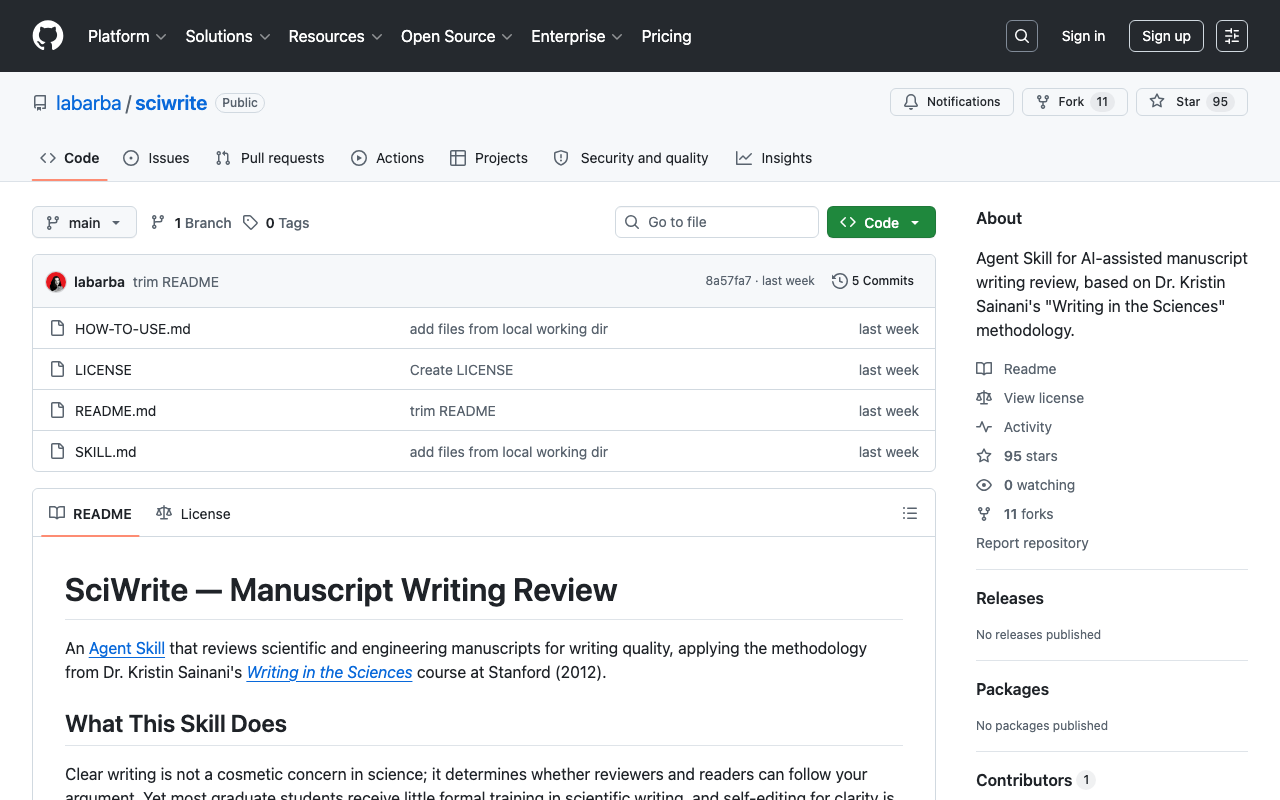Open the labarba owner link
The width and height of the screenshot is (1280, 800).
(x=88, y=103)
